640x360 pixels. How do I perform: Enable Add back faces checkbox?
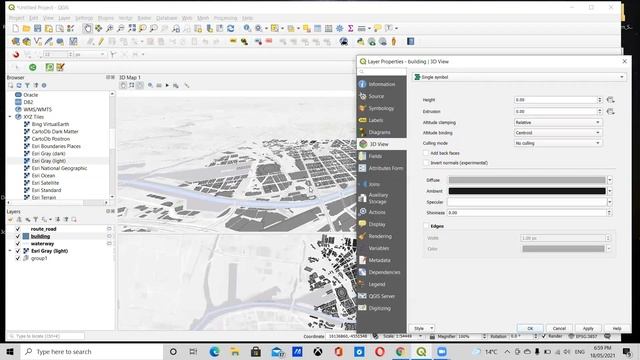tap(426, 153)
